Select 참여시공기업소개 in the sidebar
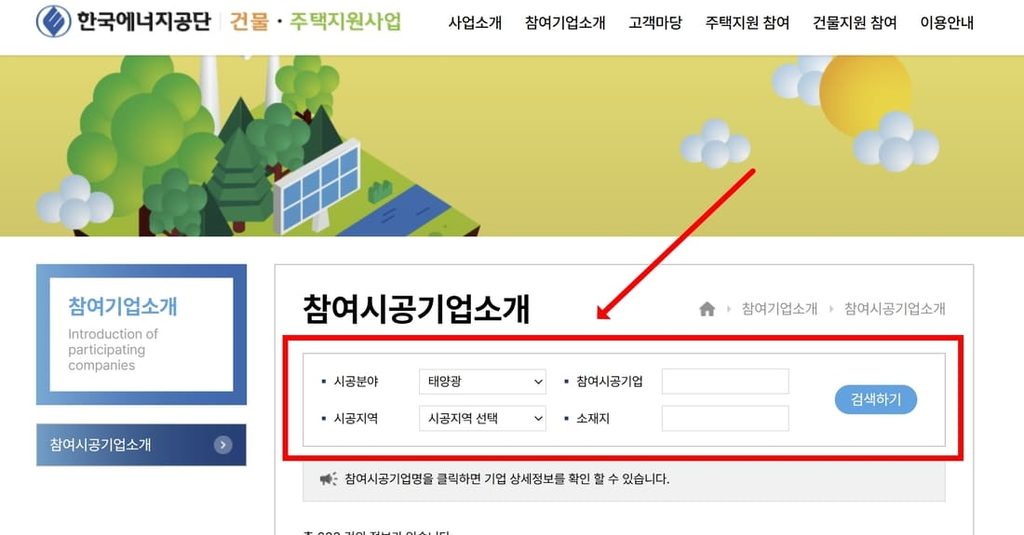This screenshot has width=1024, height=535. pos(141,445)
